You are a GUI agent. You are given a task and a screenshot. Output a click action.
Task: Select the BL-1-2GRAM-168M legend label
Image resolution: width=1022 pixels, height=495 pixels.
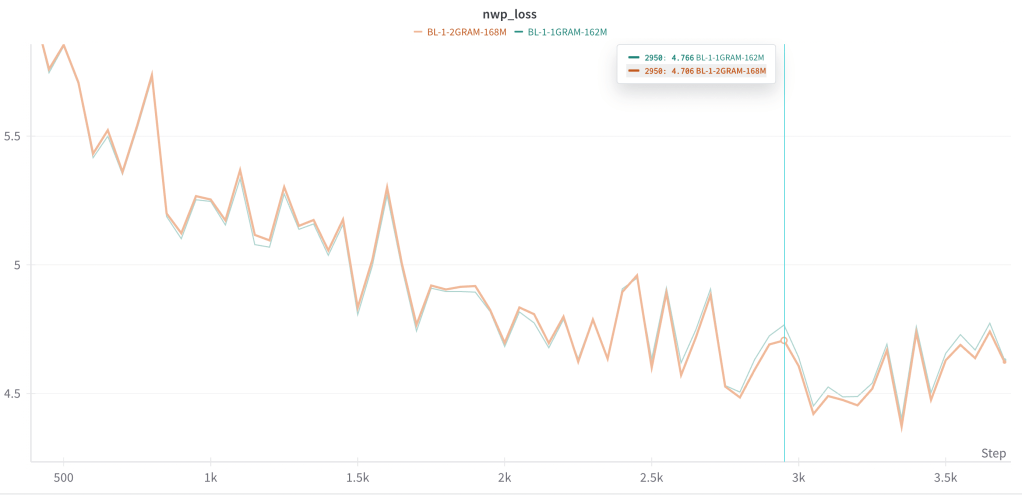click(x=466, y=32)
